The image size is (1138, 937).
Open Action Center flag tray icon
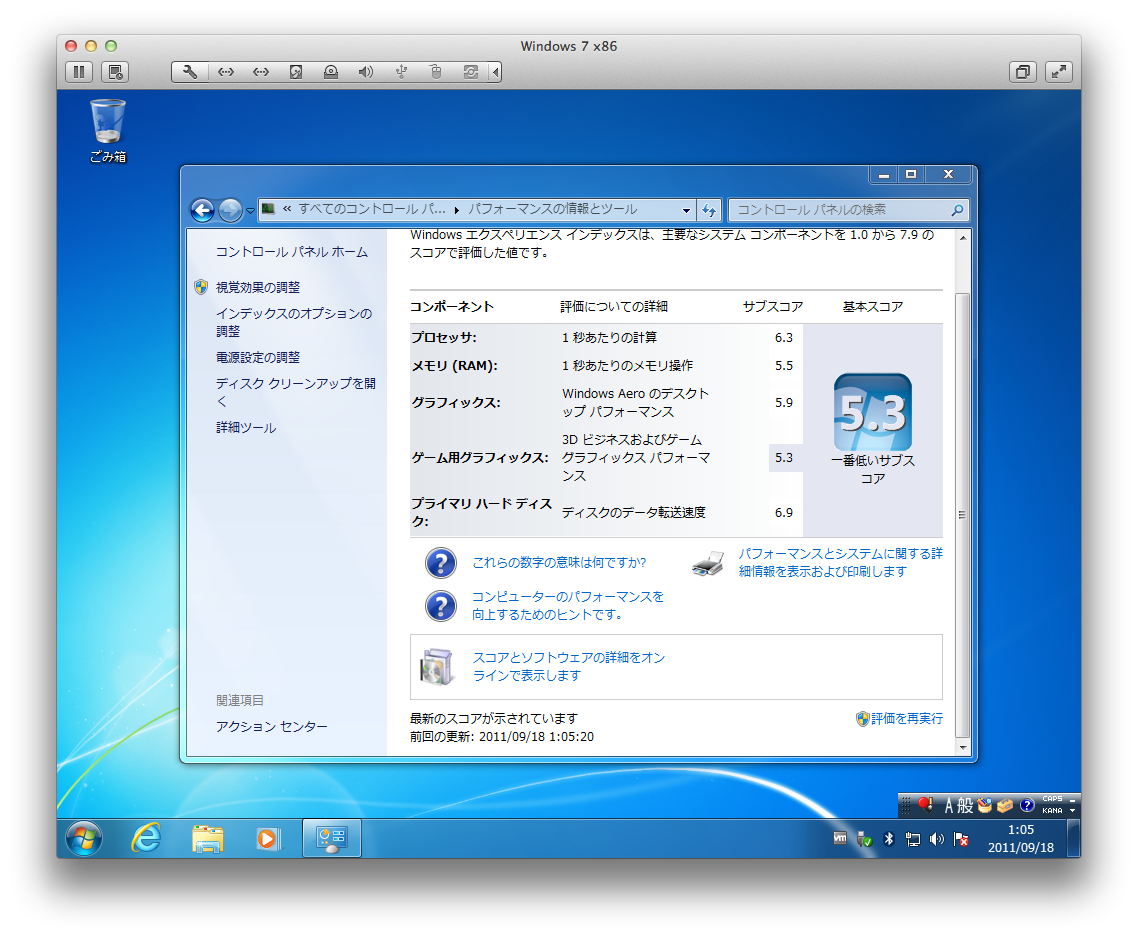961,839
